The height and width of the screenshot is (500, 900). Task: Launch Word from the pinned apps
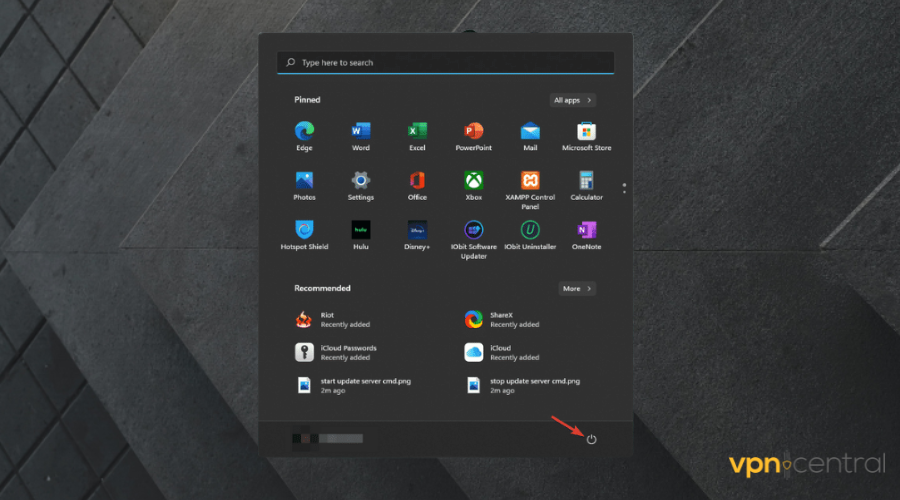[360, 132]
